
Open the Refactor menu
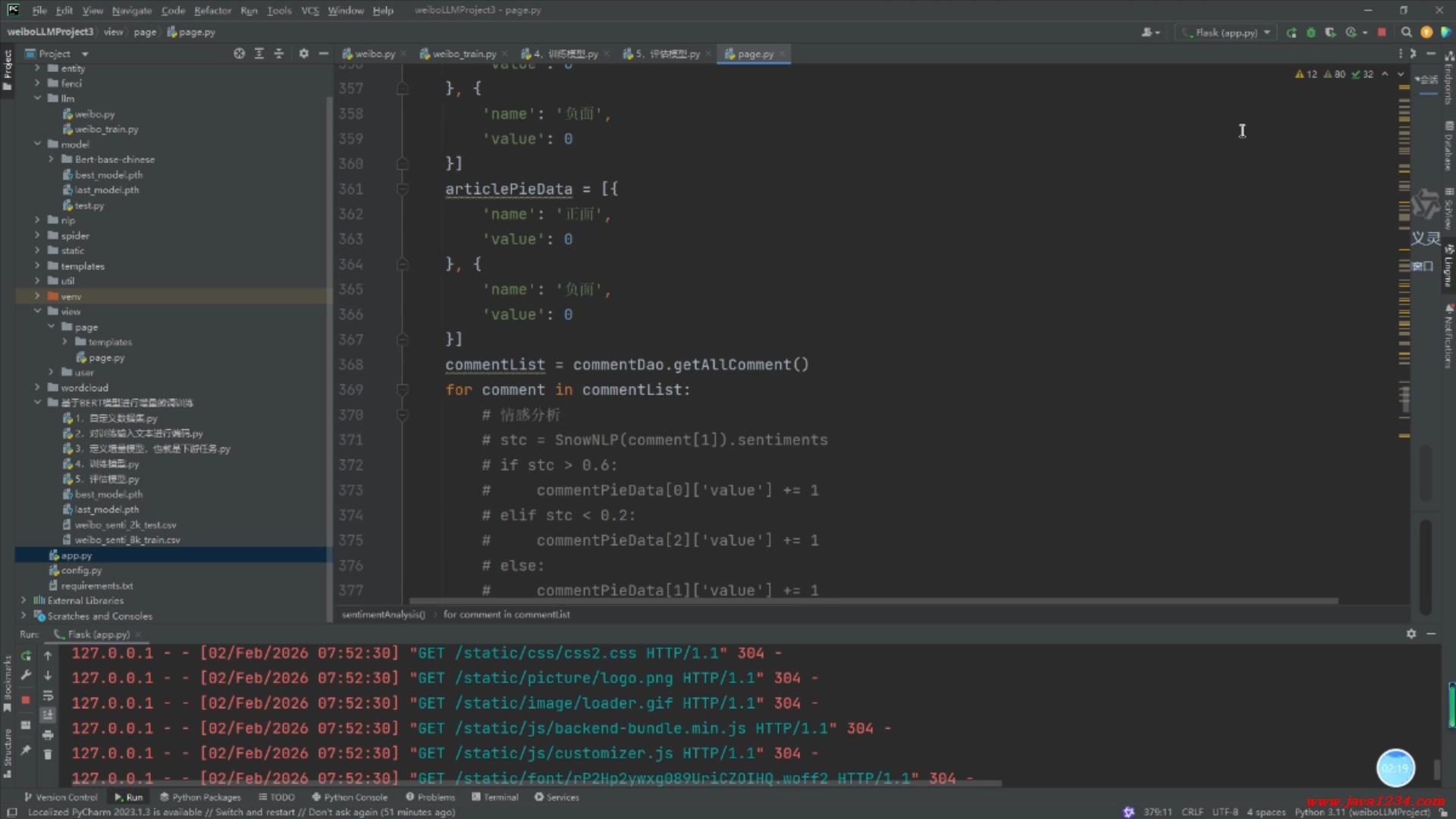(x=212, y=11)
